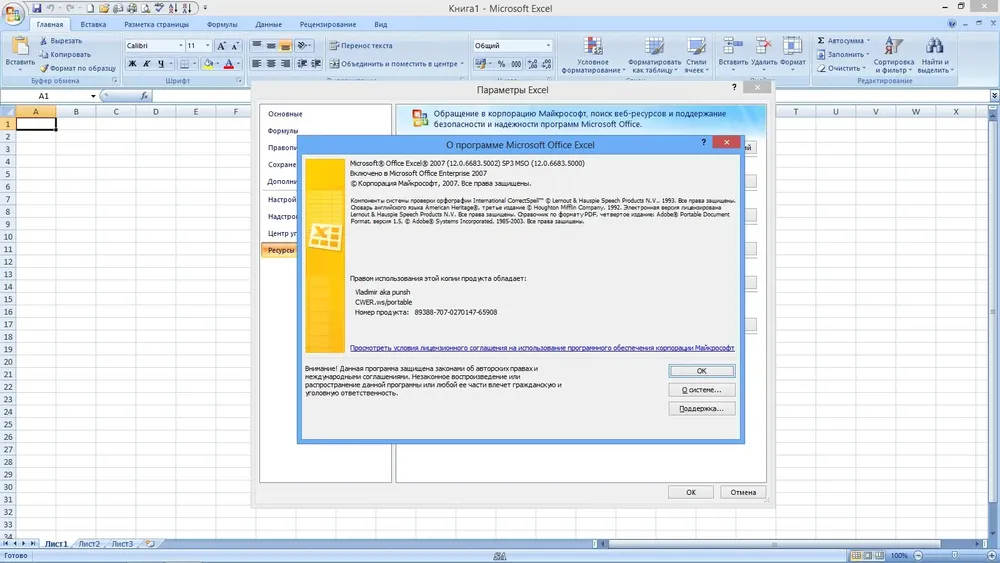
Task: Click the Save icon in quick access toolbar
Action: [36, 8]
